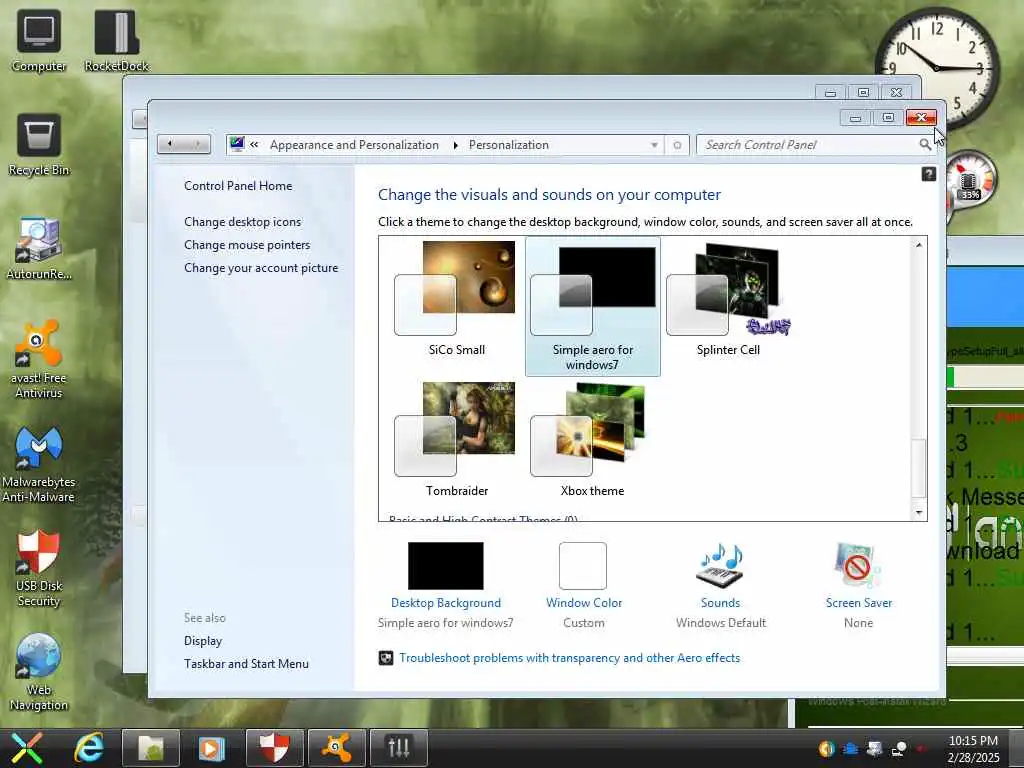Launch Internet Explorer from taskbar
Image resolution: width=1024 pixels, height=768 pixels.
[x=89, y=748]
